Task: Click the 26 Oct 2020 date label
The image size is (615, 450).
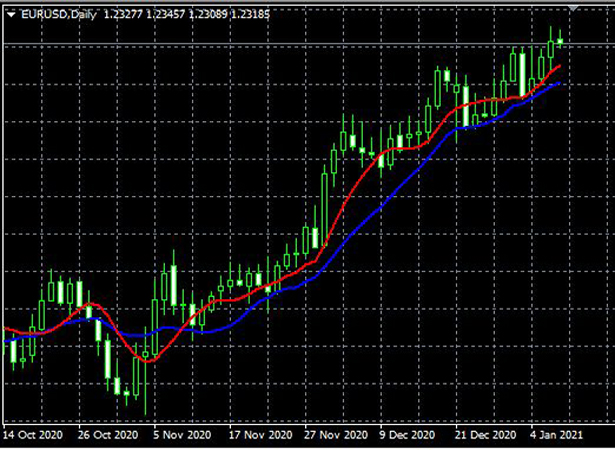Action: point(108,435)
